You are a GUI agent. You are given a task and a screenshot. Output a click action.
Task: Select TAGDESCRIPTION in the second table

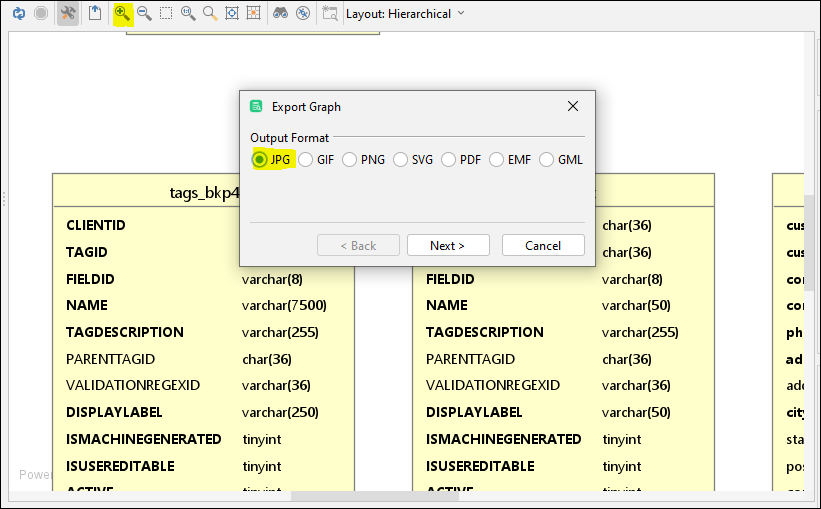pos(485,332)
